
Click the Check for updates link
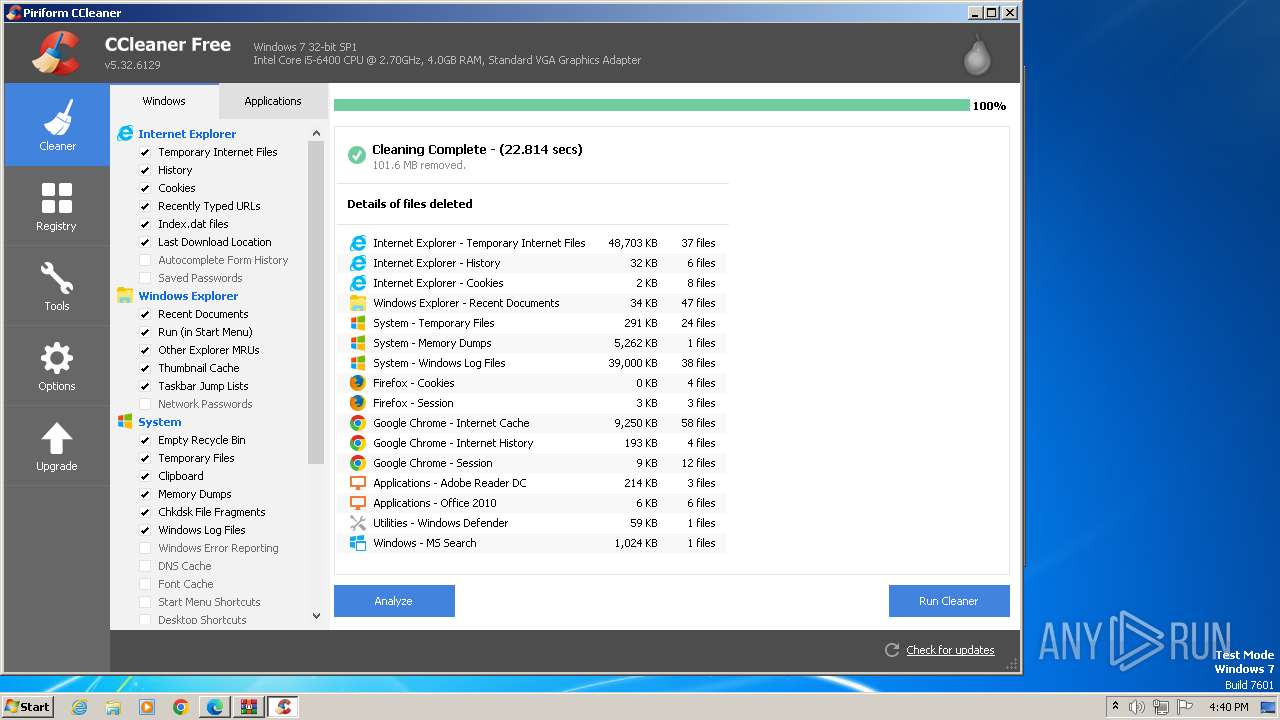[x=950, y=650]
